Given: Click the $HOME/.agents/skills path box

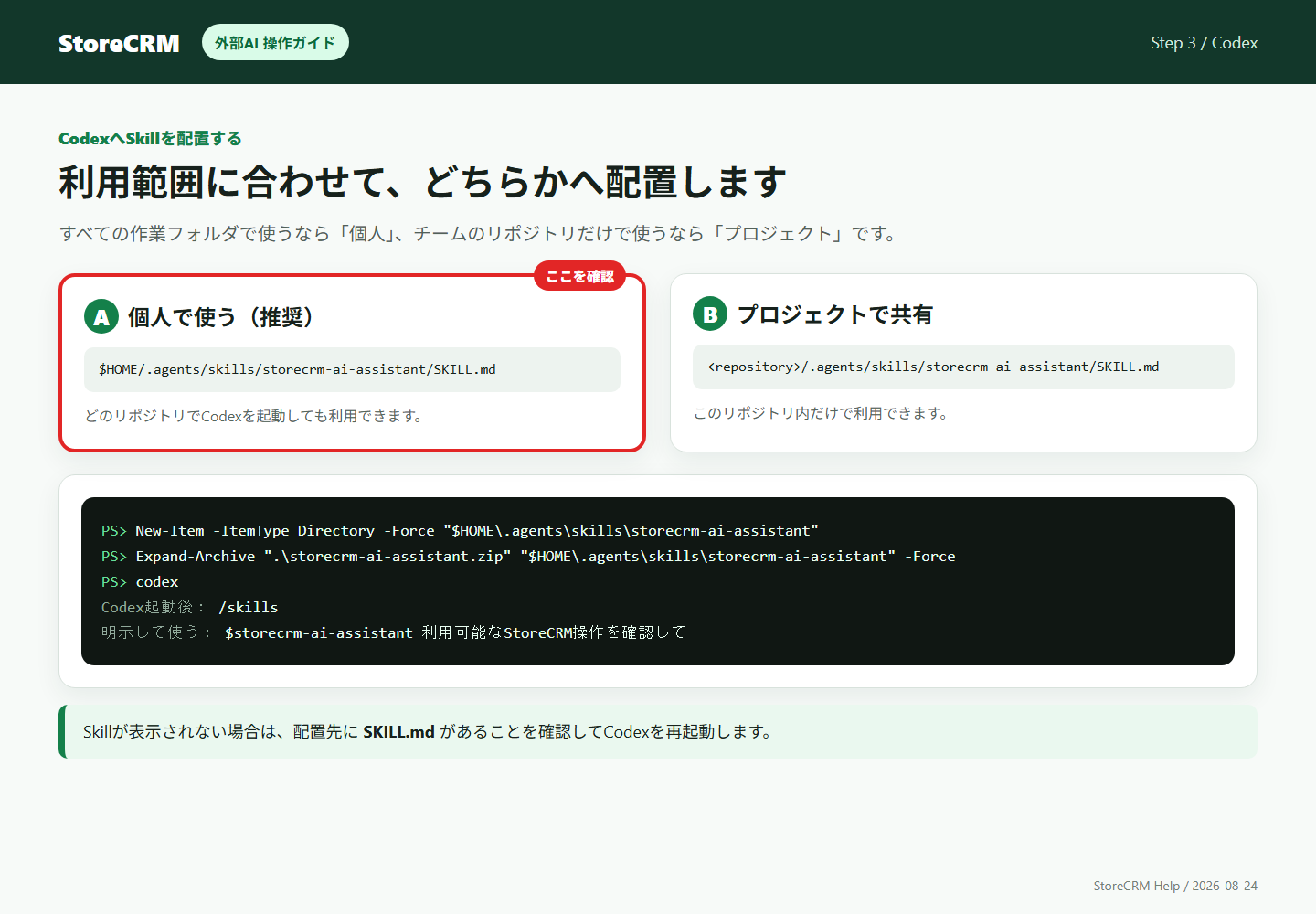Looking at the screenshot, I should coord(352,369).
